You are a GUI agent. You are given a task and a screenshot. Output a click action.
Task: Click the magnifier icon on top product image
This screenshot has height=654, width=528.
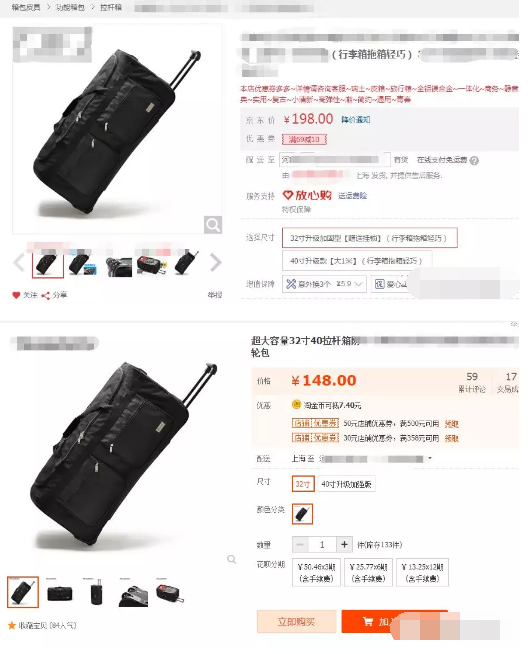[213, 225]
